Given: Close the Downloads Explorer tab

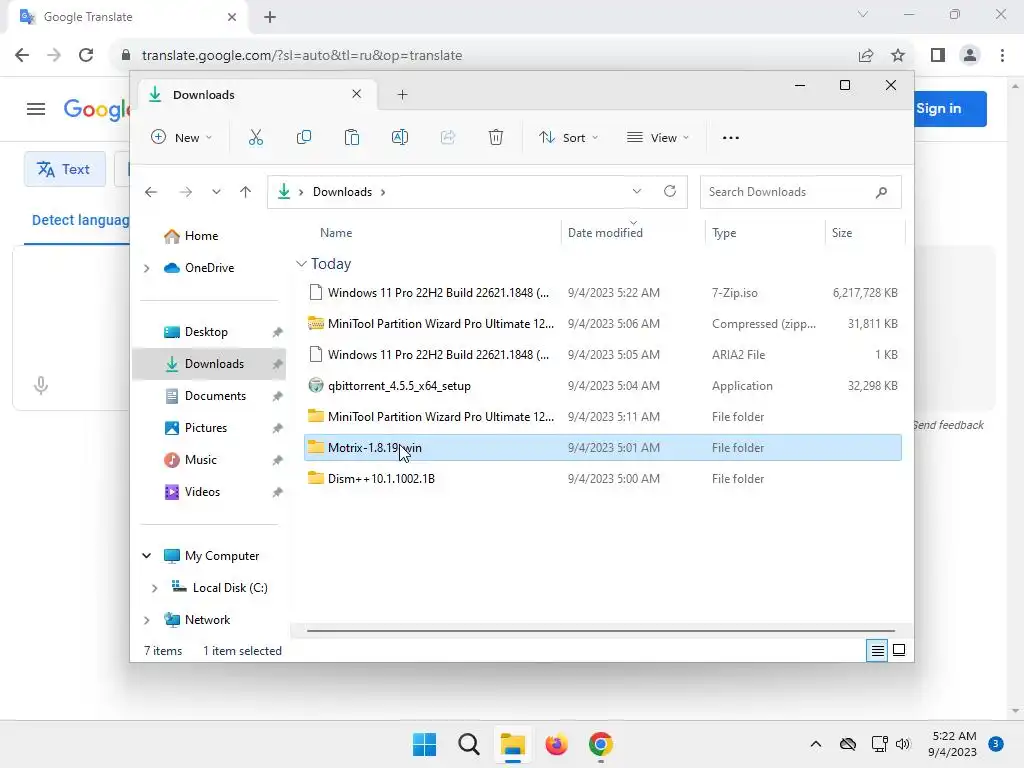Looking at the screenshot, I should (x=357, y=94).
